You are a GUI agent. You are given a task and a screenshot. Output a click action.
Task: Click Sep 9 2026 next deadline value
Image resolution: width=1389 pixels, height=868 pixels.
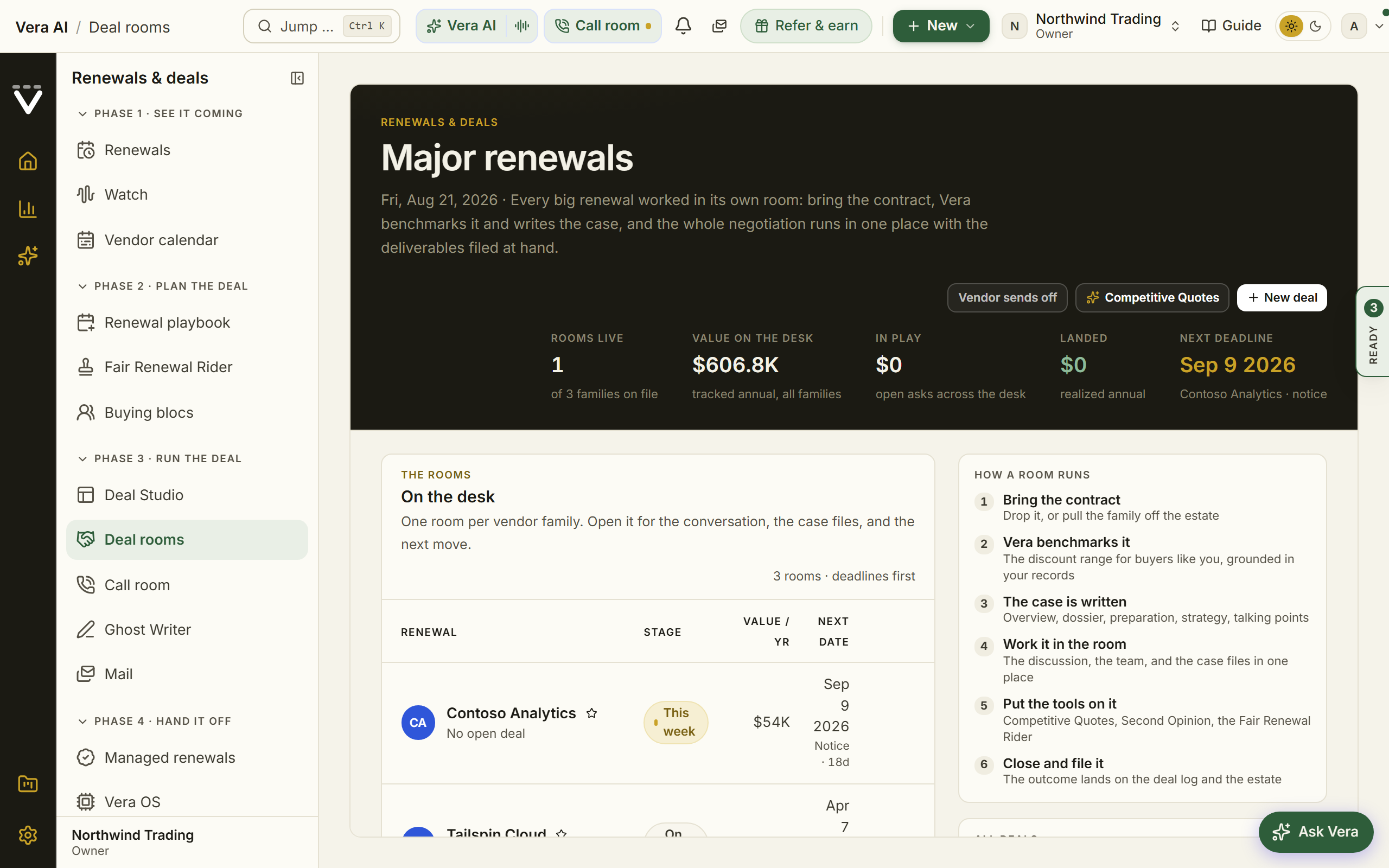(x=1238, y=365)
